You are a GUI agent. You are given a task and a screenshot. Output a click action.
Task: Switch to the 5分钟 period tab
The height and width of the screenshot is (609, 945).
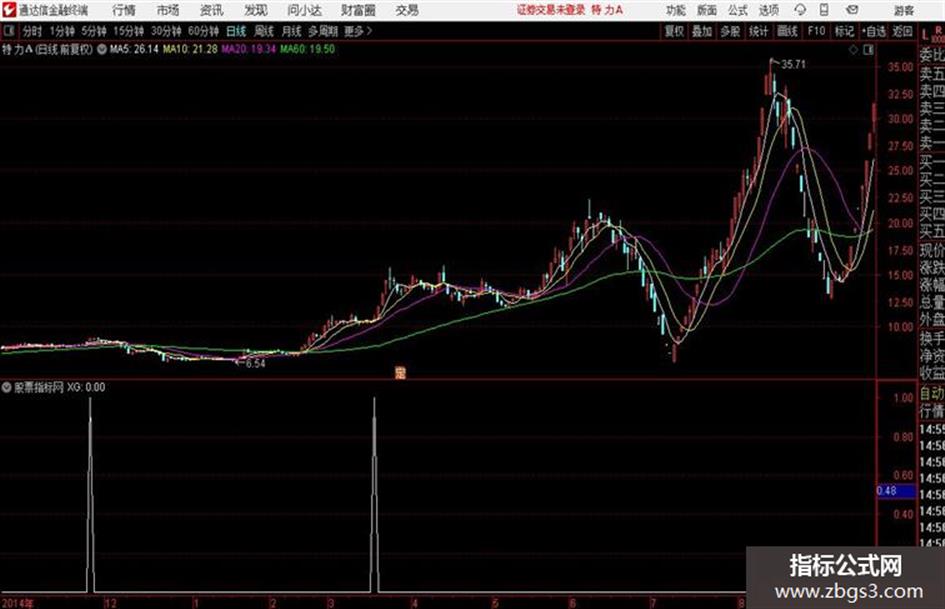[x=94, y=31]
